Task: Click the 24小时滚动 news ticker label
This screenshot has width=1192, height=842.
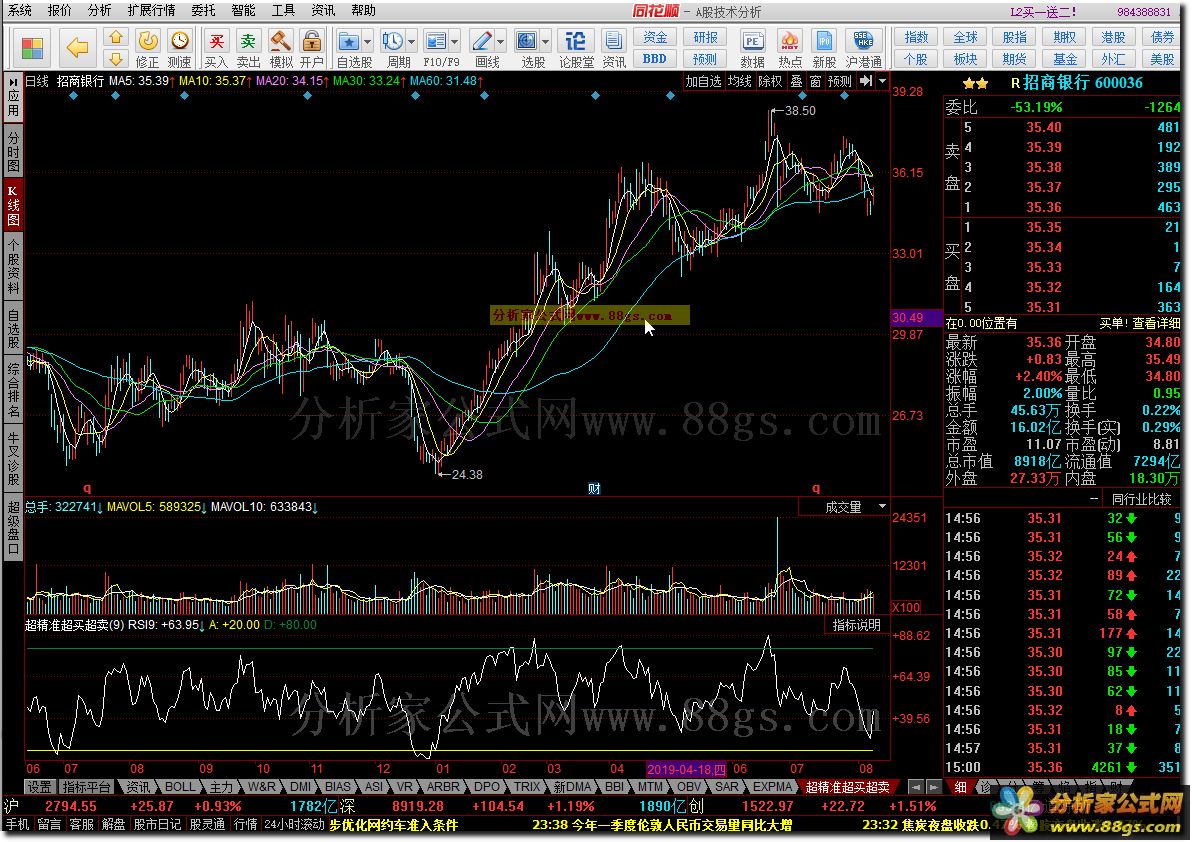Action: (x=295, y=825)
